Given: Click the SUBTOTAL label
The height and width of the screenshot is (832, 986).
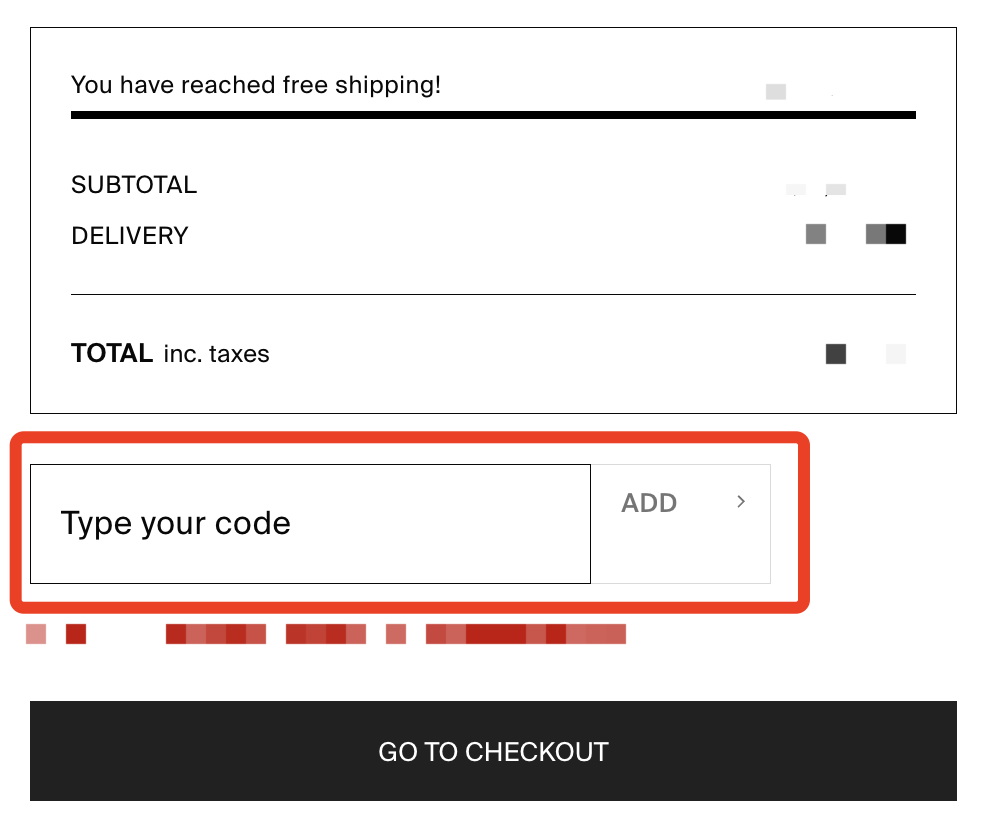Looking at the screenshot, I should point(134,185).
